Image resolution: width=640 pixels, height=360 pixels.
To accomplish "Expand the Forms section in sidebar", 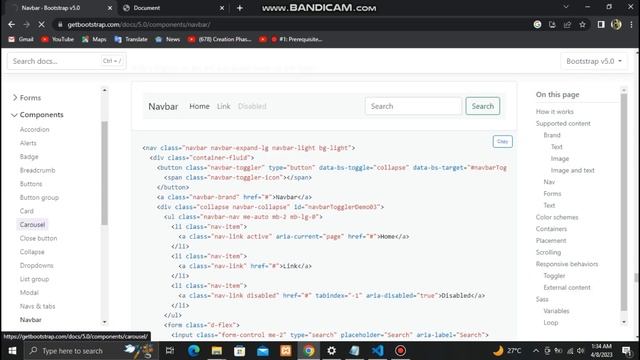I will [27, 98].
